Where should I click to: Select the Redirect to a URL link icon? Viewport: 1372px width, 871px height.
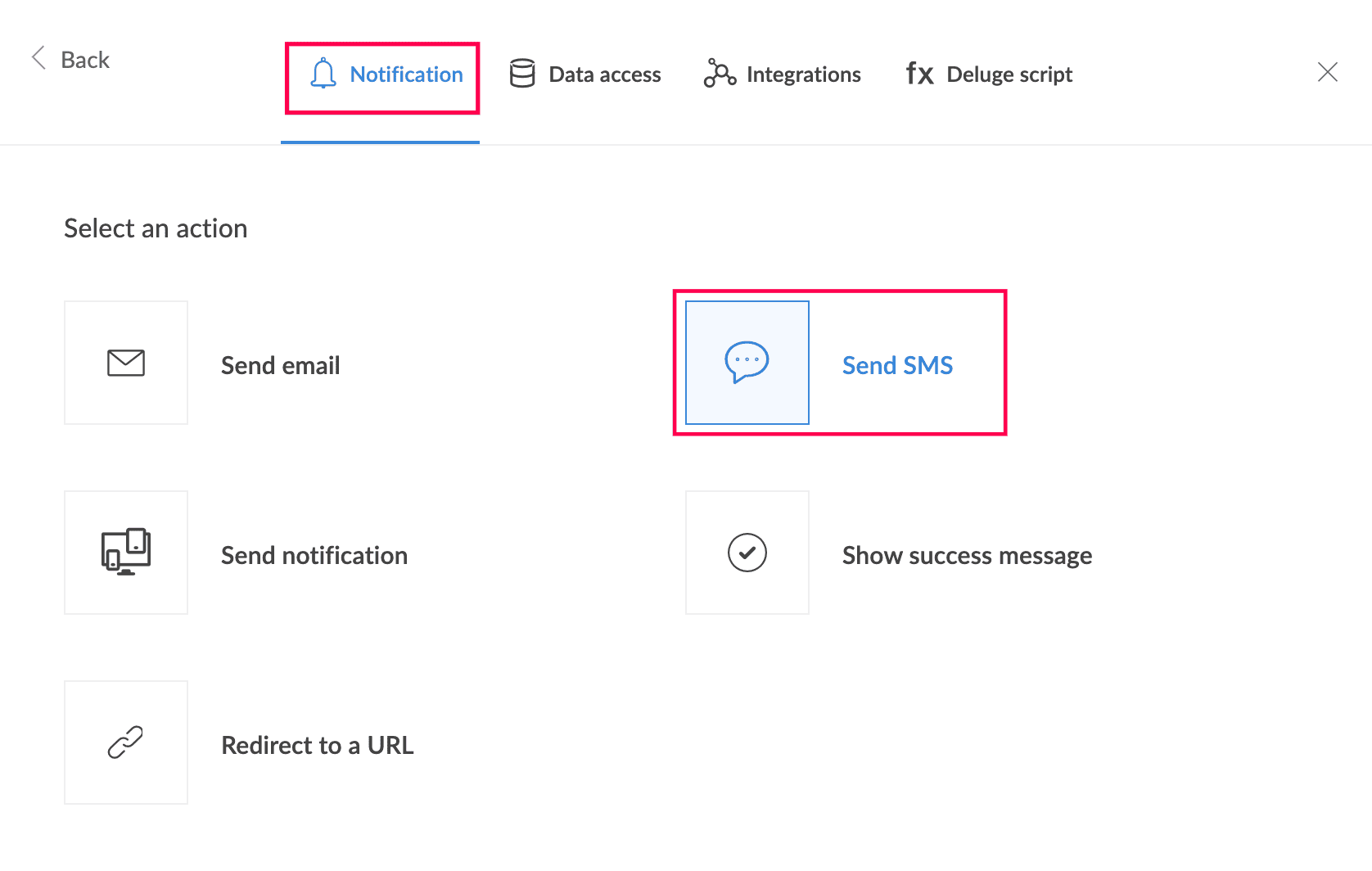click(125, 742)
